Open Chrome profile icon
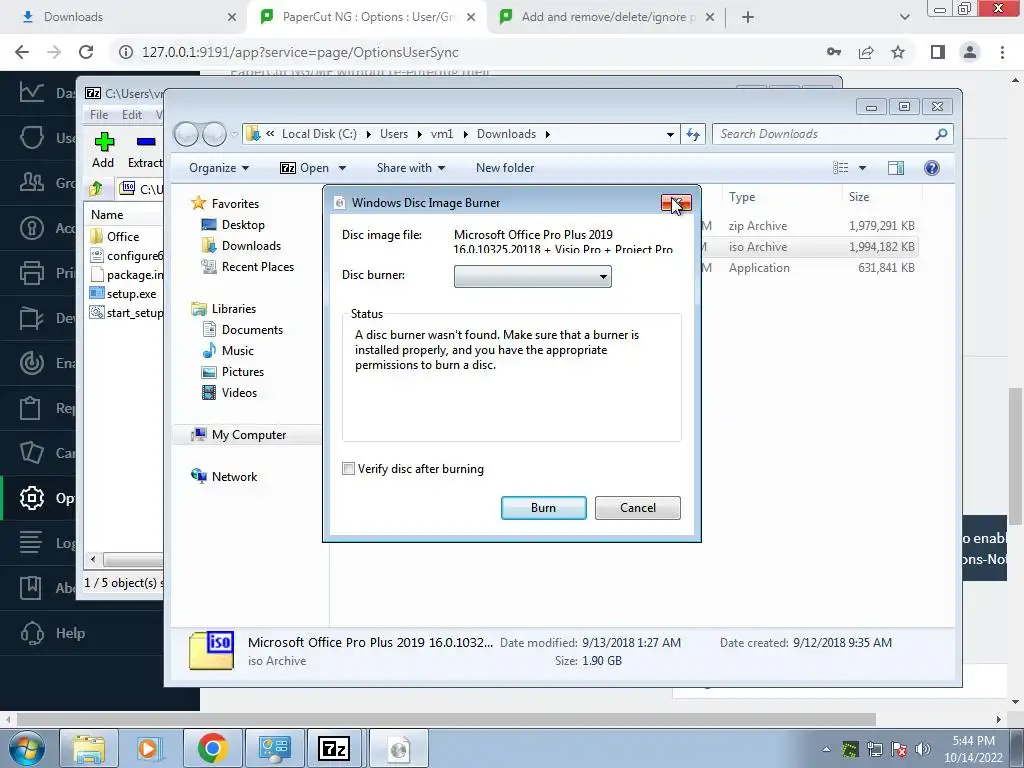Screen dimensions: 1024x768 coord(970,52)
